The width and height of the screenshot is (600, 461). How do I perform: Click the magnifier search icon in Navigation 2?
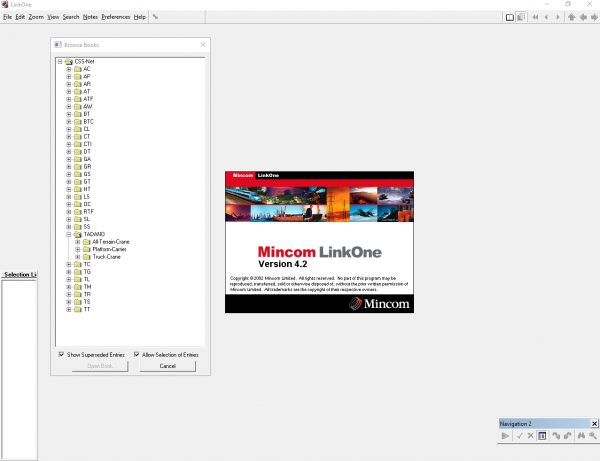[593, 436]
